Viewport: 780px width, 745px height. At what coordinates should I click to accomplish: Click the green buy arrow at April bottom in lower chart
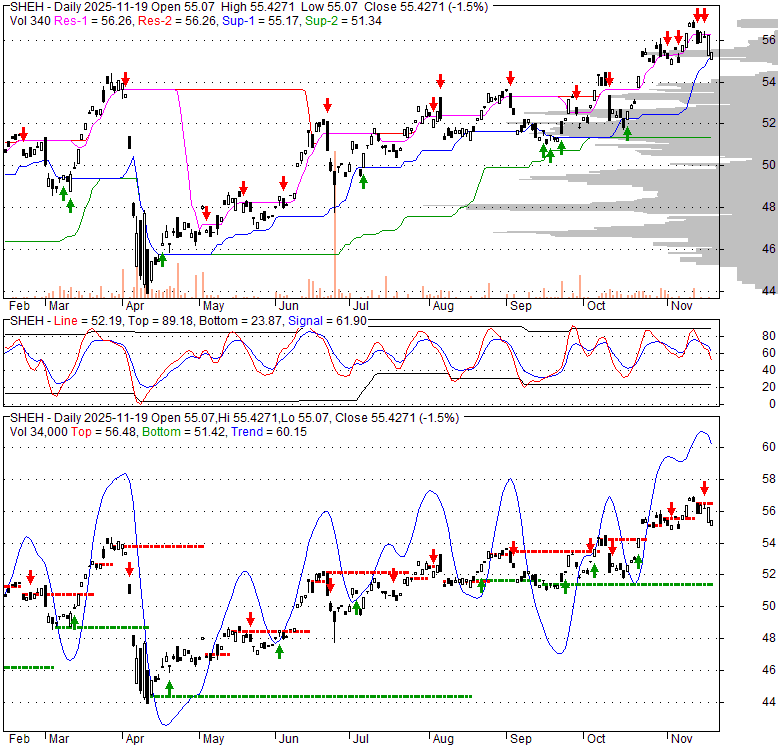[169, 688]
